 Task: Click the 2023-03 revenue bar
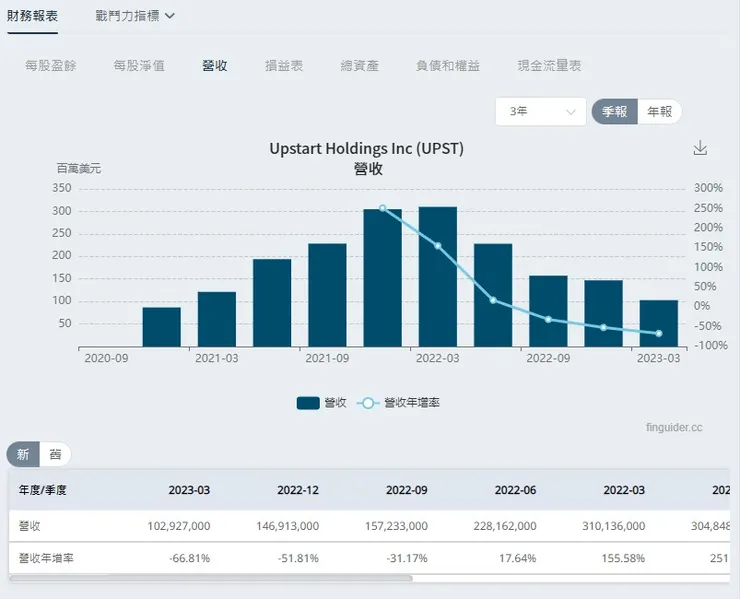click(659, 323)
